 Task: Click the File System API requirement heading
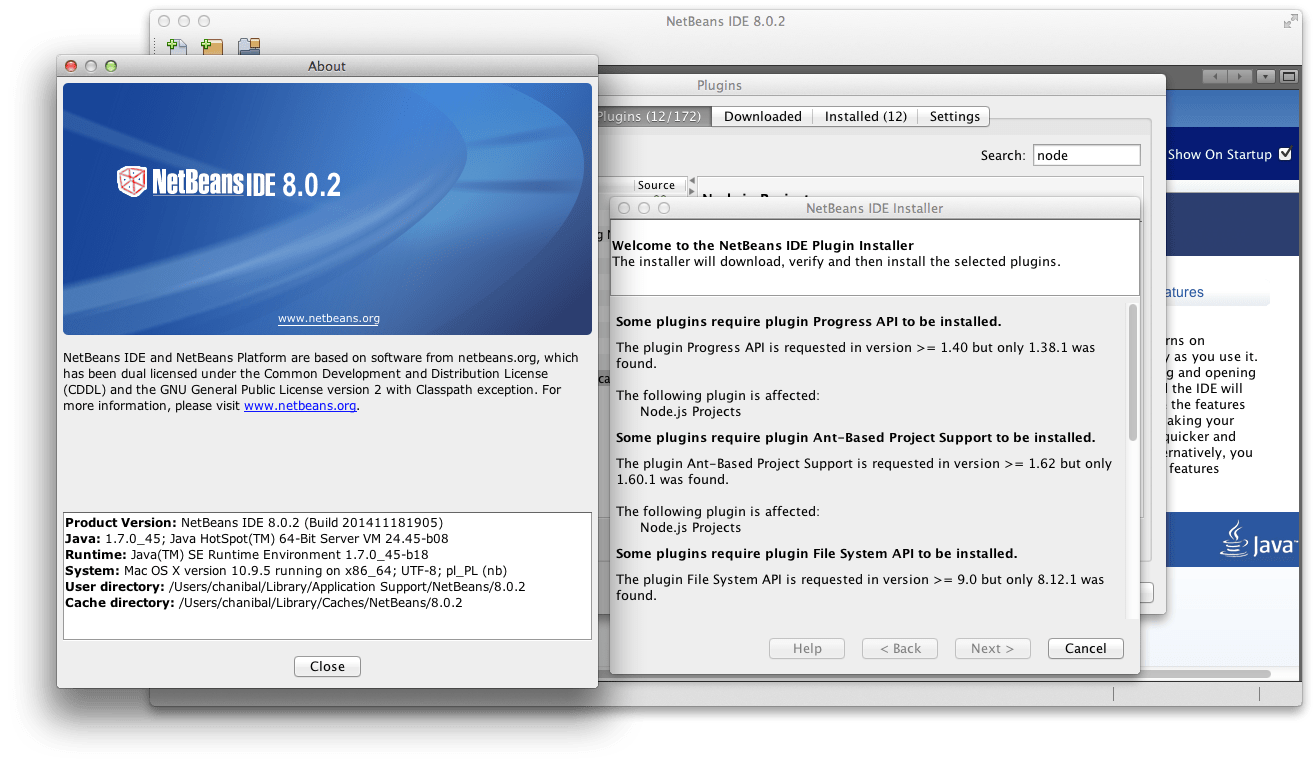coord(816,553)
